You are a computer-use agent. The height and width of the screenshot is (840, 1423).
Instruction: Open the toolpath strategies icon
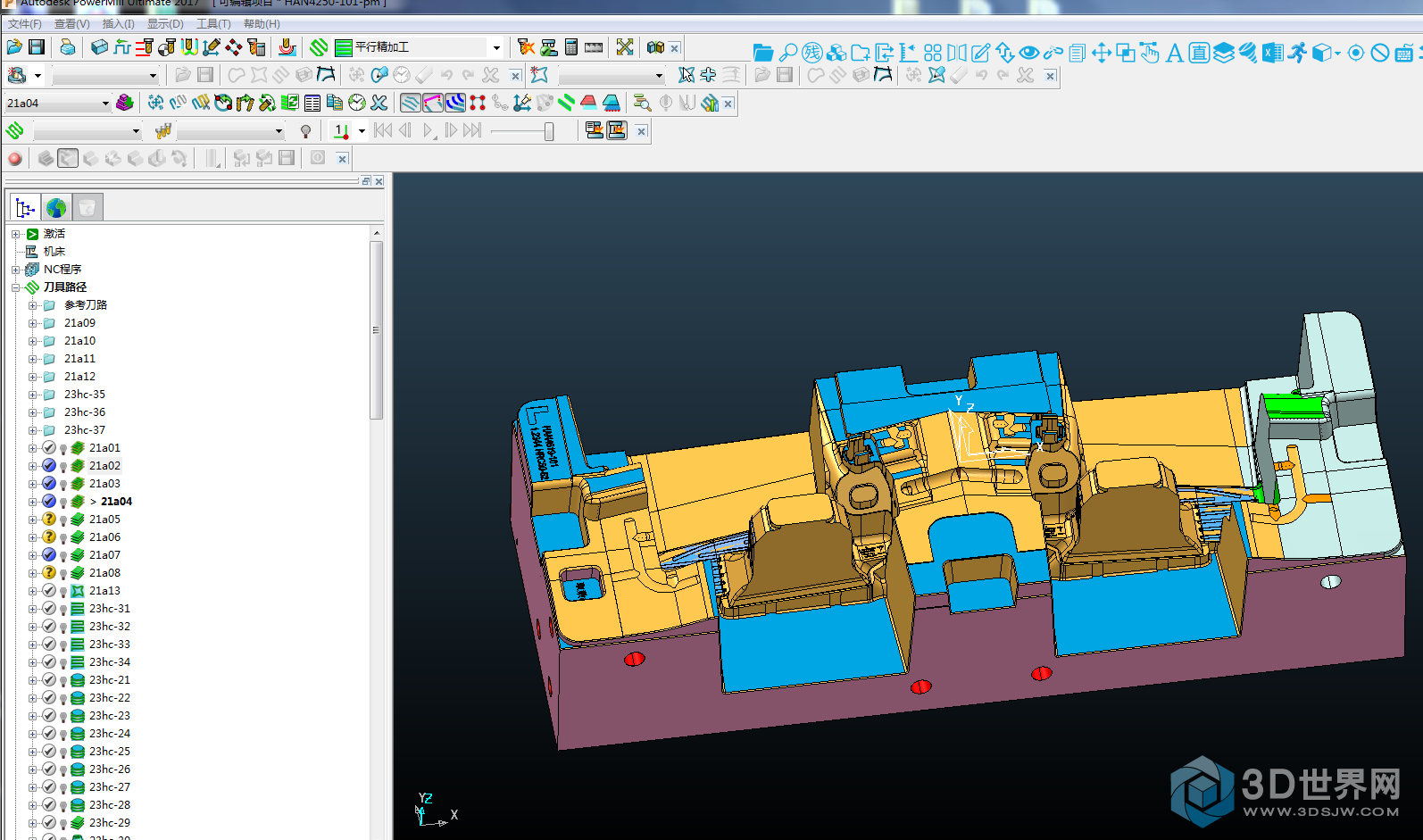pos(319,47)
